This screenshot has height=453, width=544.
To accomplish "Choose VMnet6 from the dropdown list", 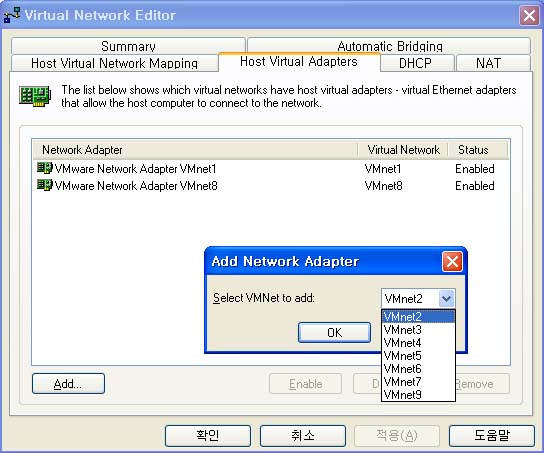I will pos(418,369).
